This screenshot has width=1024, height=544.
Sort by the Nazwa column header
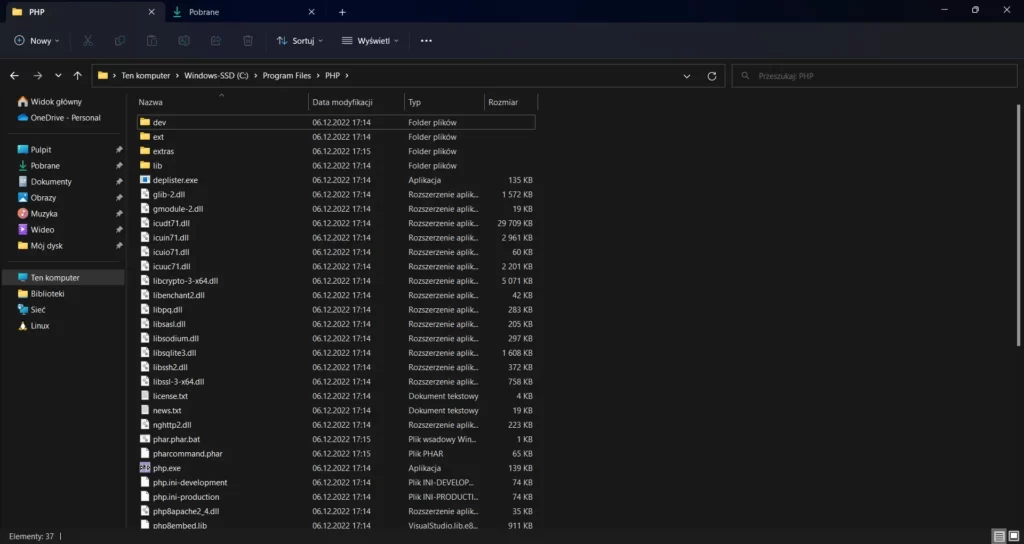(222, 103)
